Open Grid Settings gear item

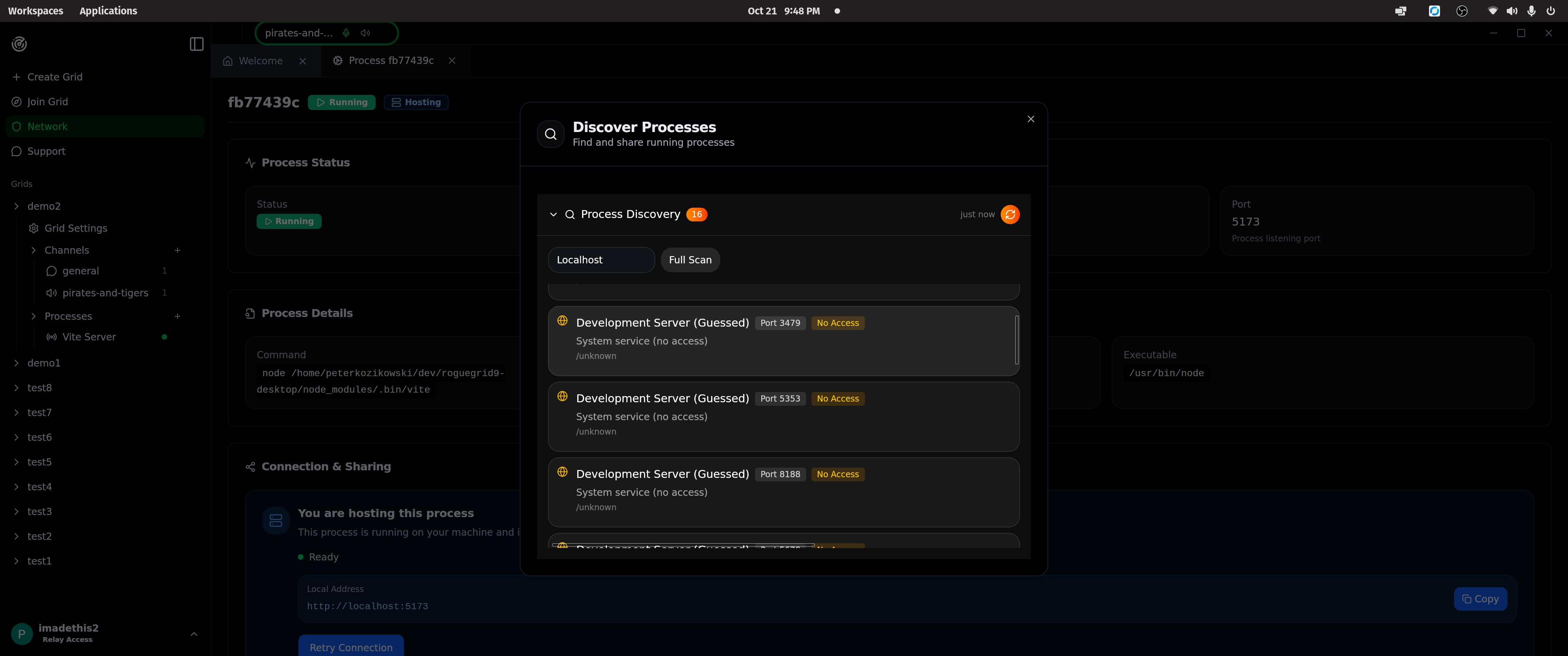pos(75,228)
